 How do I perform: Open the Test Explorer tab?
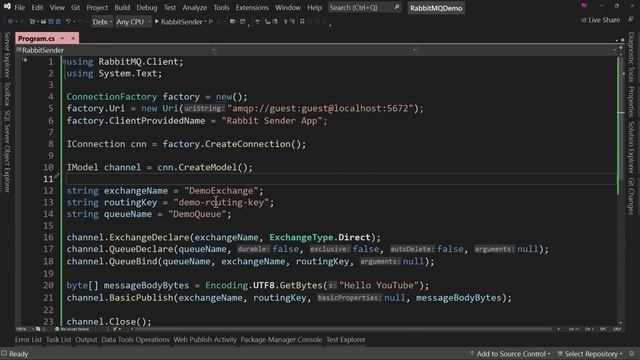point(346,340)
